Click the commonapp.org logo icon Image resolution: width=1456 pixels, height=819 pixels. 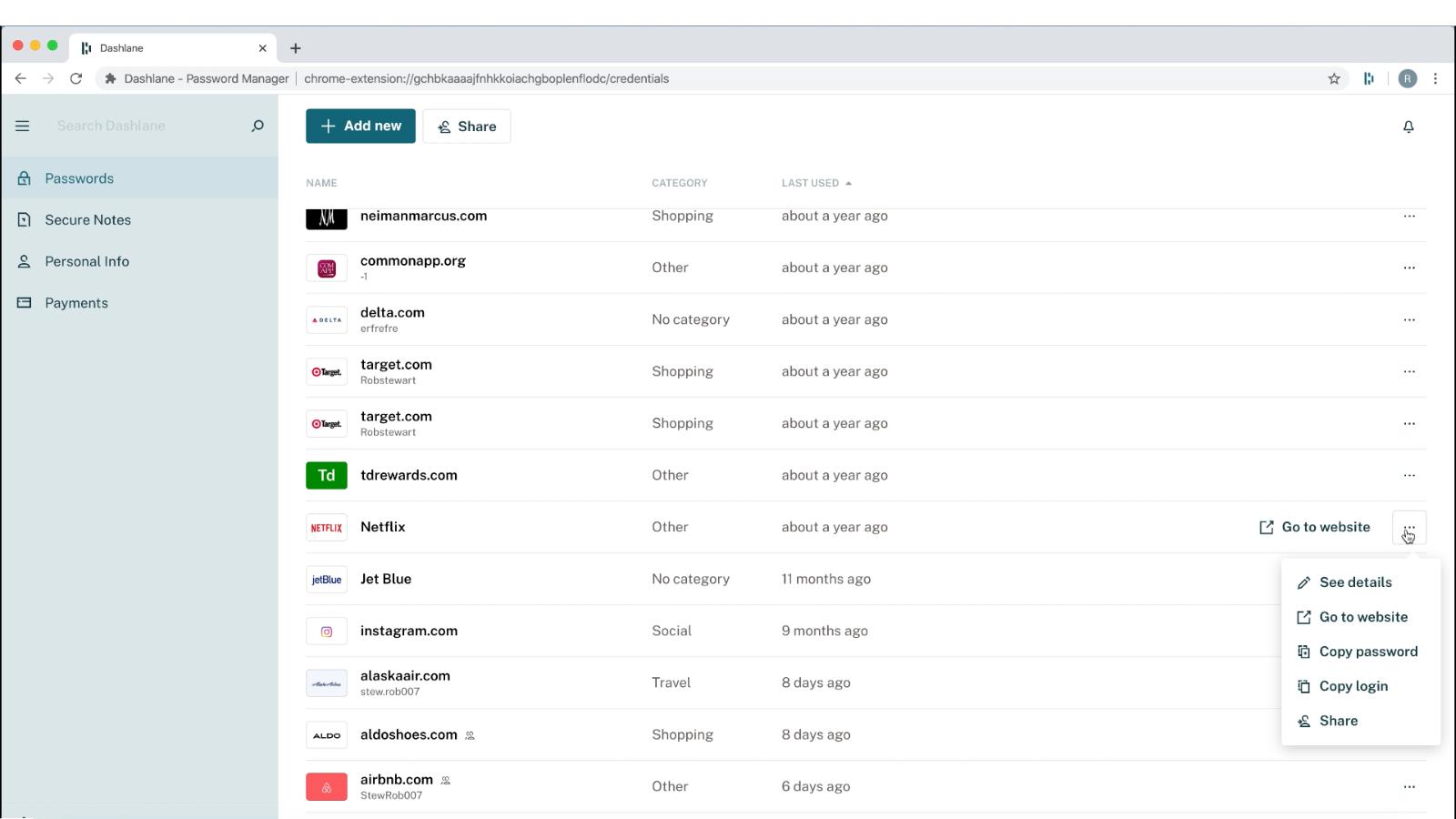(327, 268)
